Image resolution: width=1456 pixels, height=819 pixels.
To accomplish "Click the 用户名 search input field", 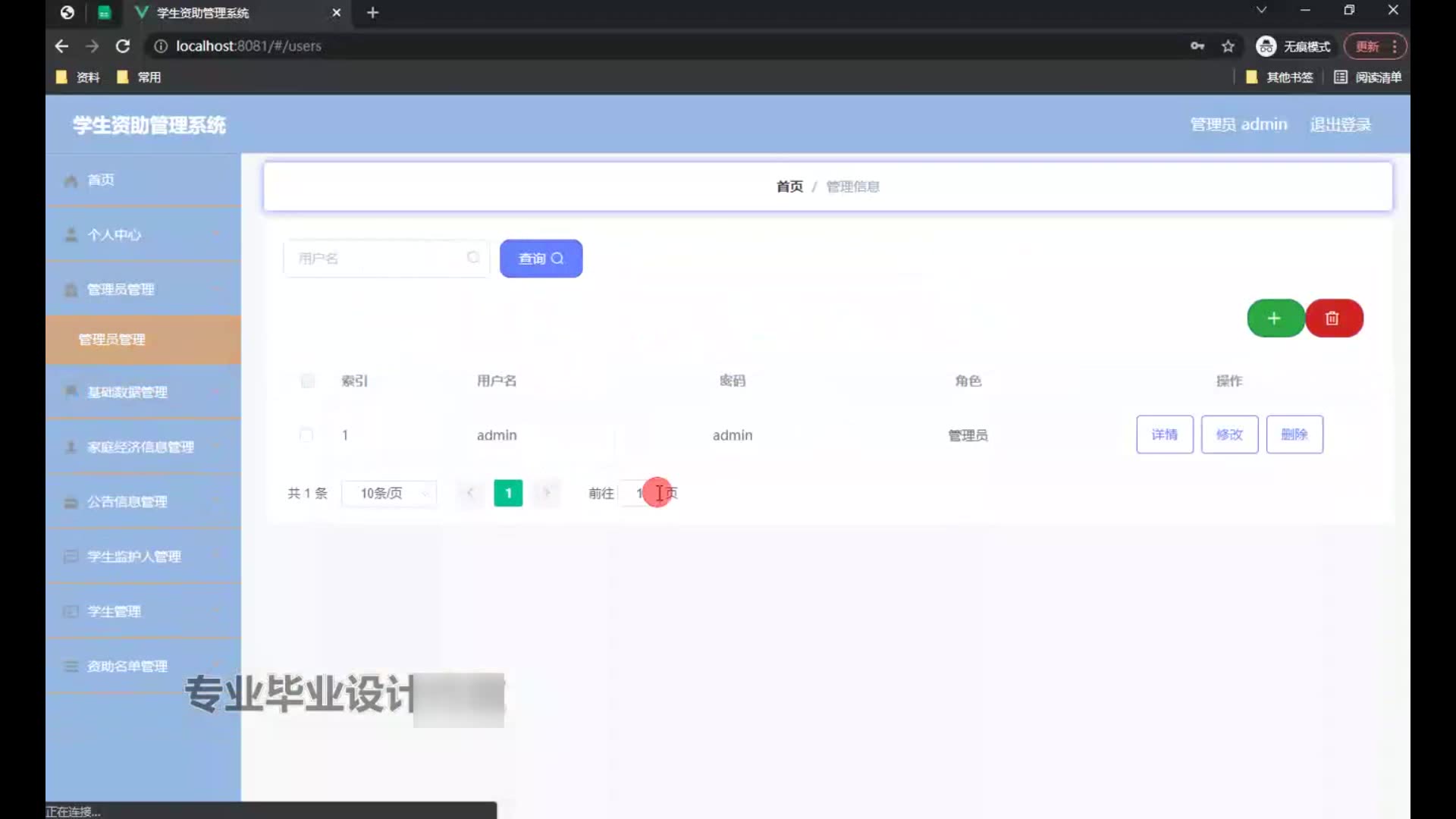I will (379, 259).
